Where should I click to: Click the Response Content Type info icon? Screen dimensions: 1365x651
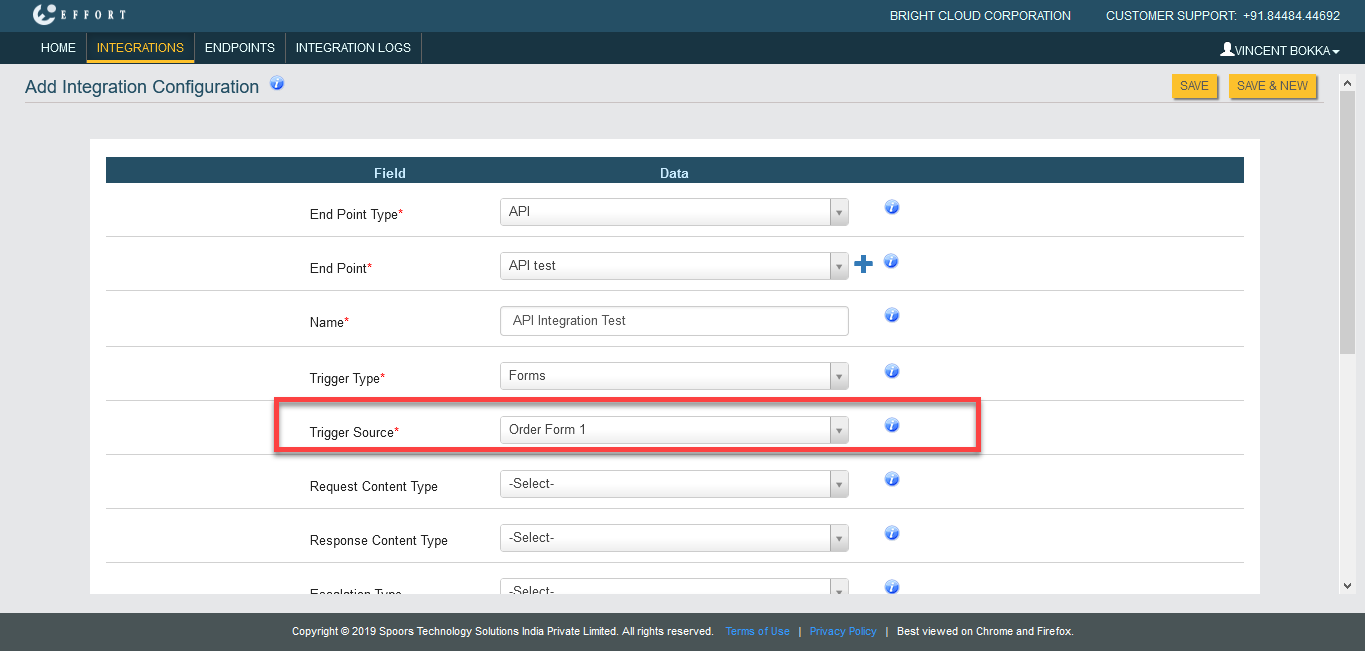click(892, 534)
